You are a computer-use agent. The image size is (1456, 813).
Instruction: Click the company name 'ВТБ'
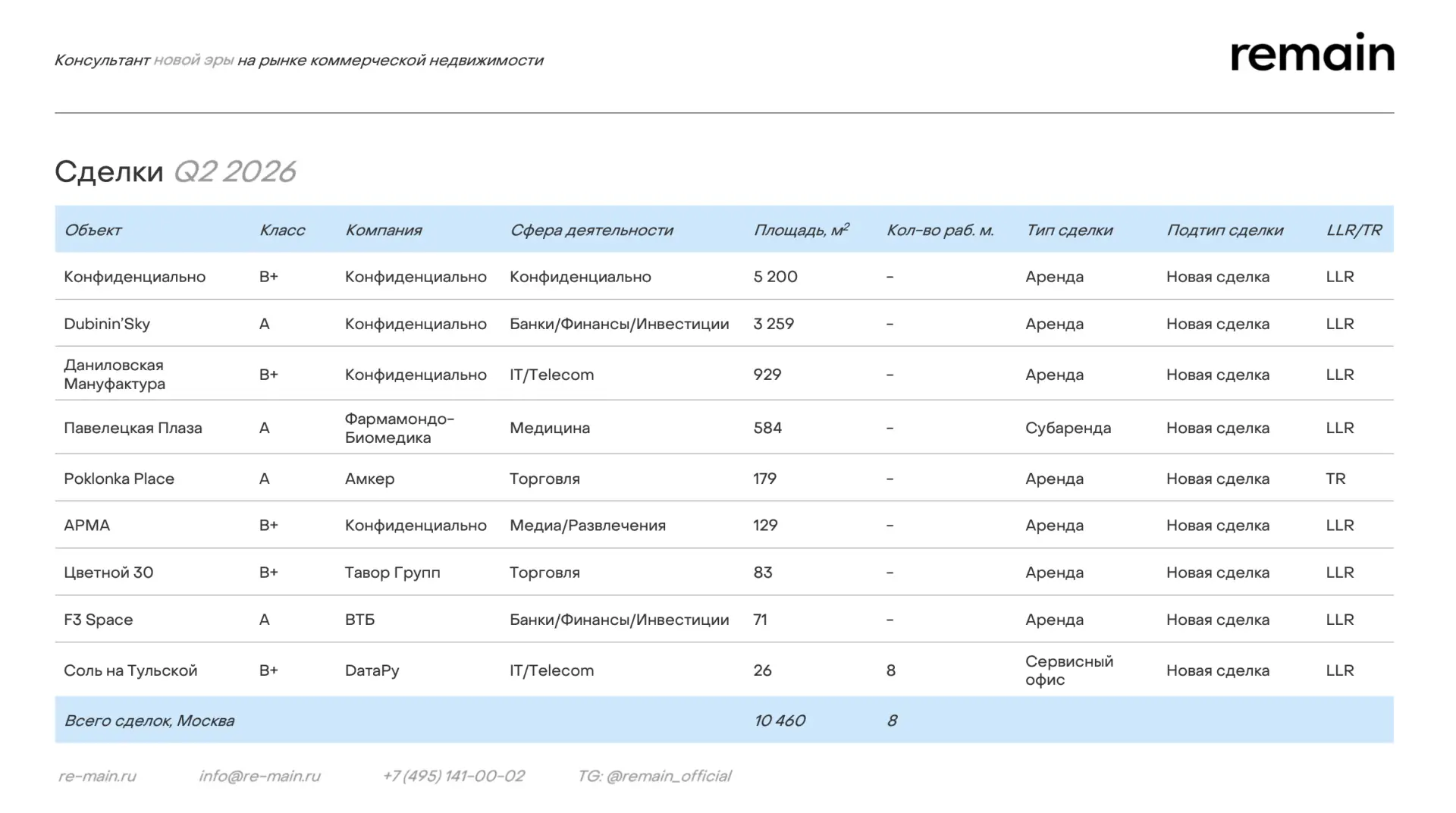(x=360, y=620)
